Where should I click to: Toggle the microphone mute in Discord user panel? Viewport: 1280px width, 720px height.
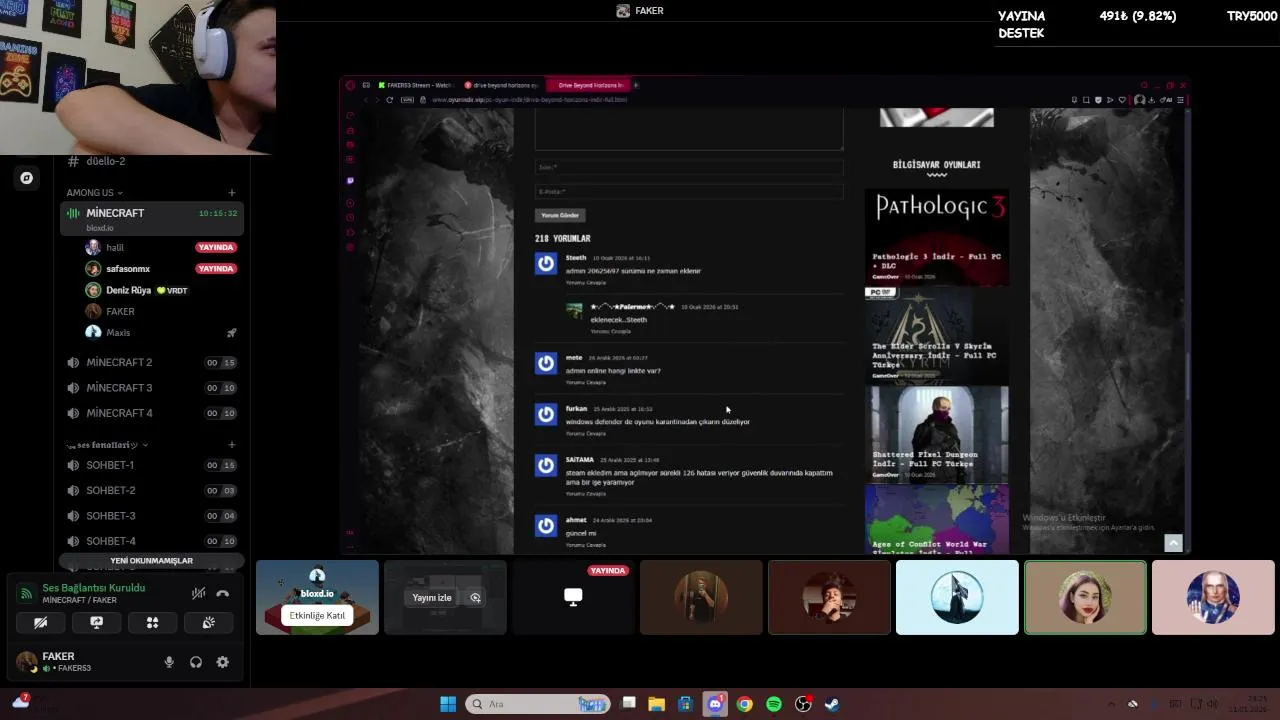point(169,662)
